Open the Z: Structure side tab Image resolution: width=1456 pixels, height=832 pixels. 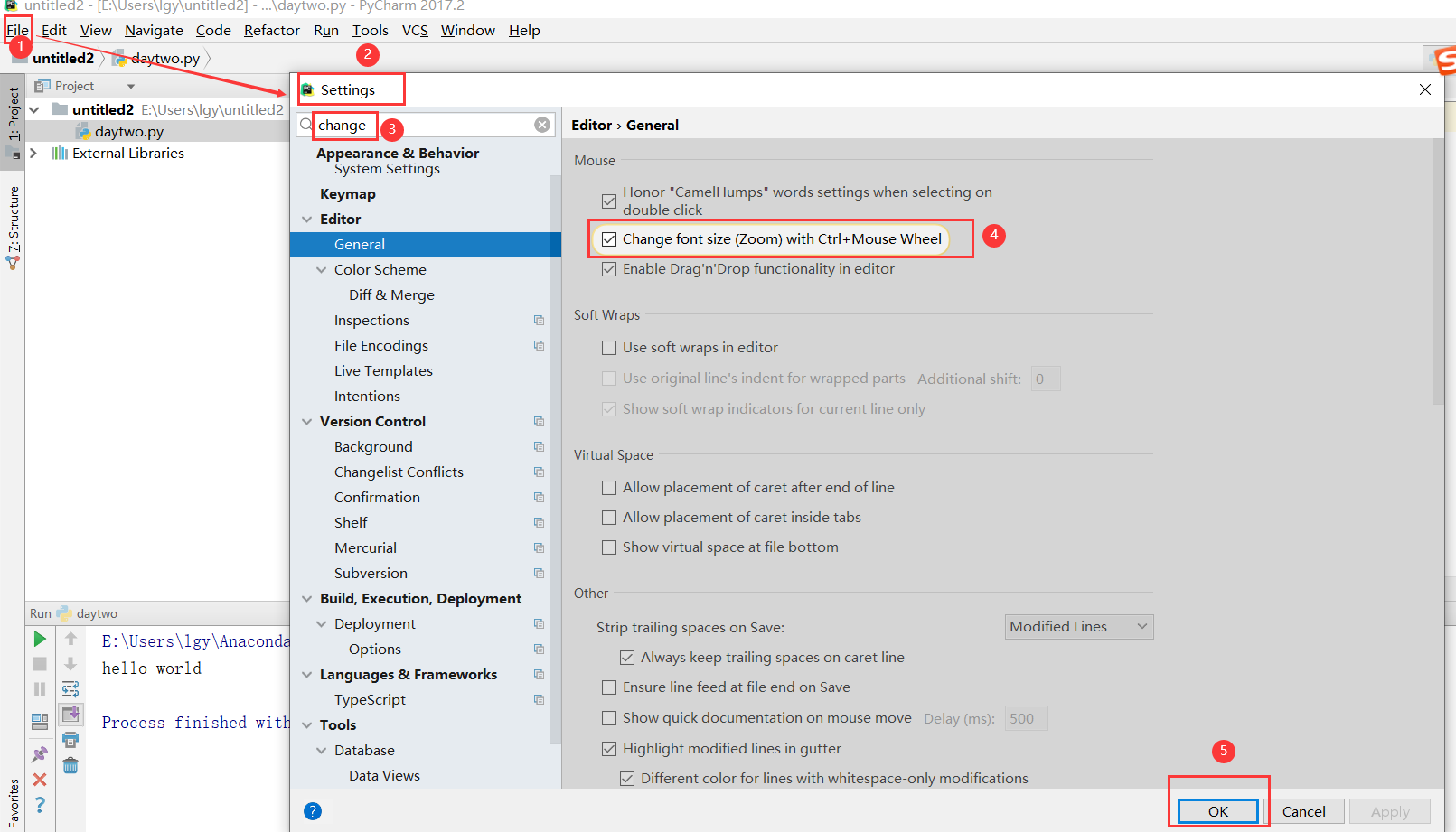coord(13,226)
